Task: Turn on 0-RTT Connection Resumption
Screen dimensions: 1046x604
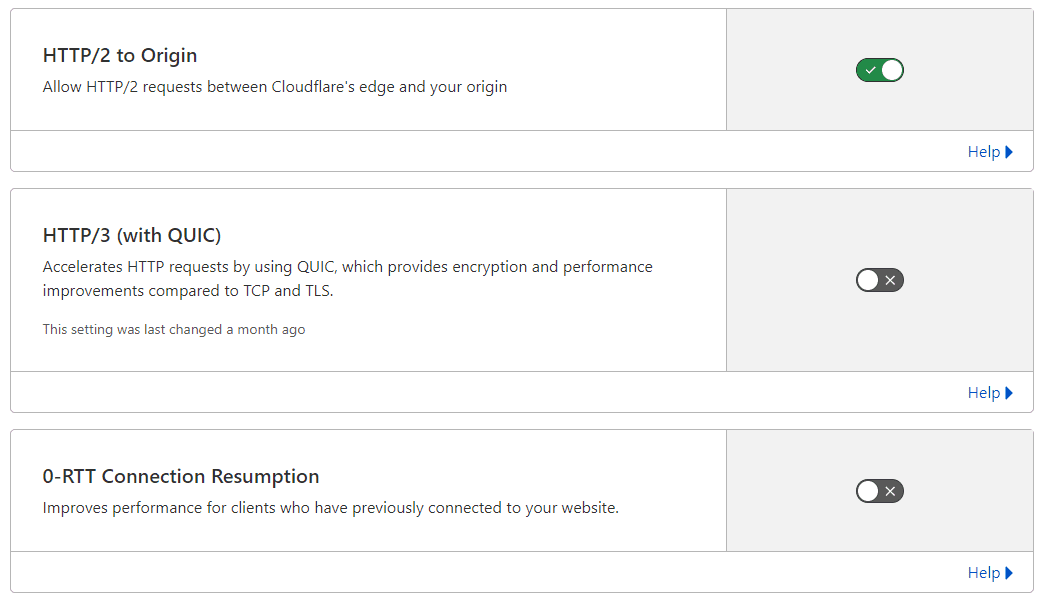Action: tap(880, 491)
